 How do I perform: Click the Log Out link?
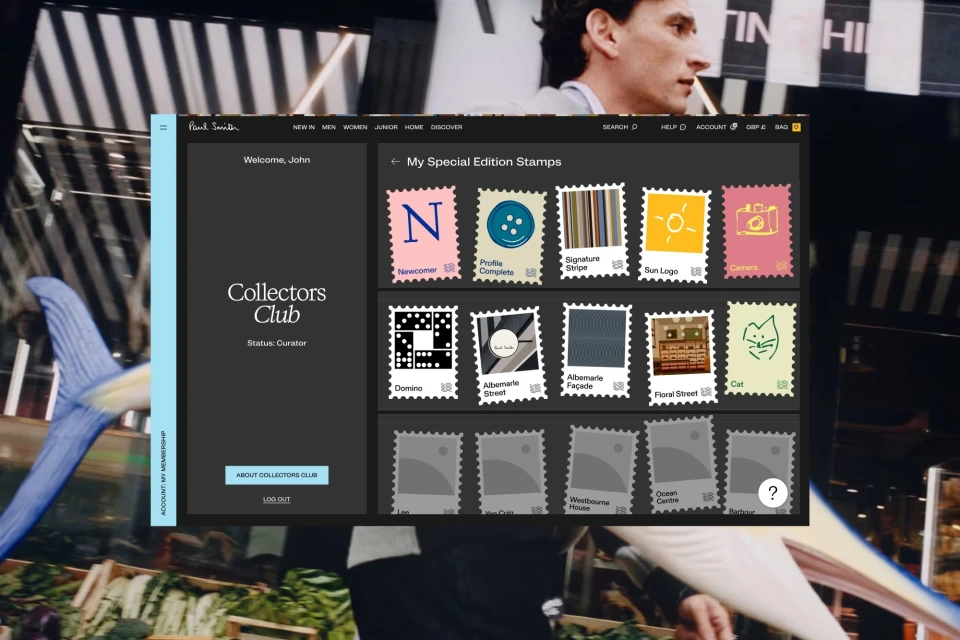pyautogui.click(x=277, y=499)
